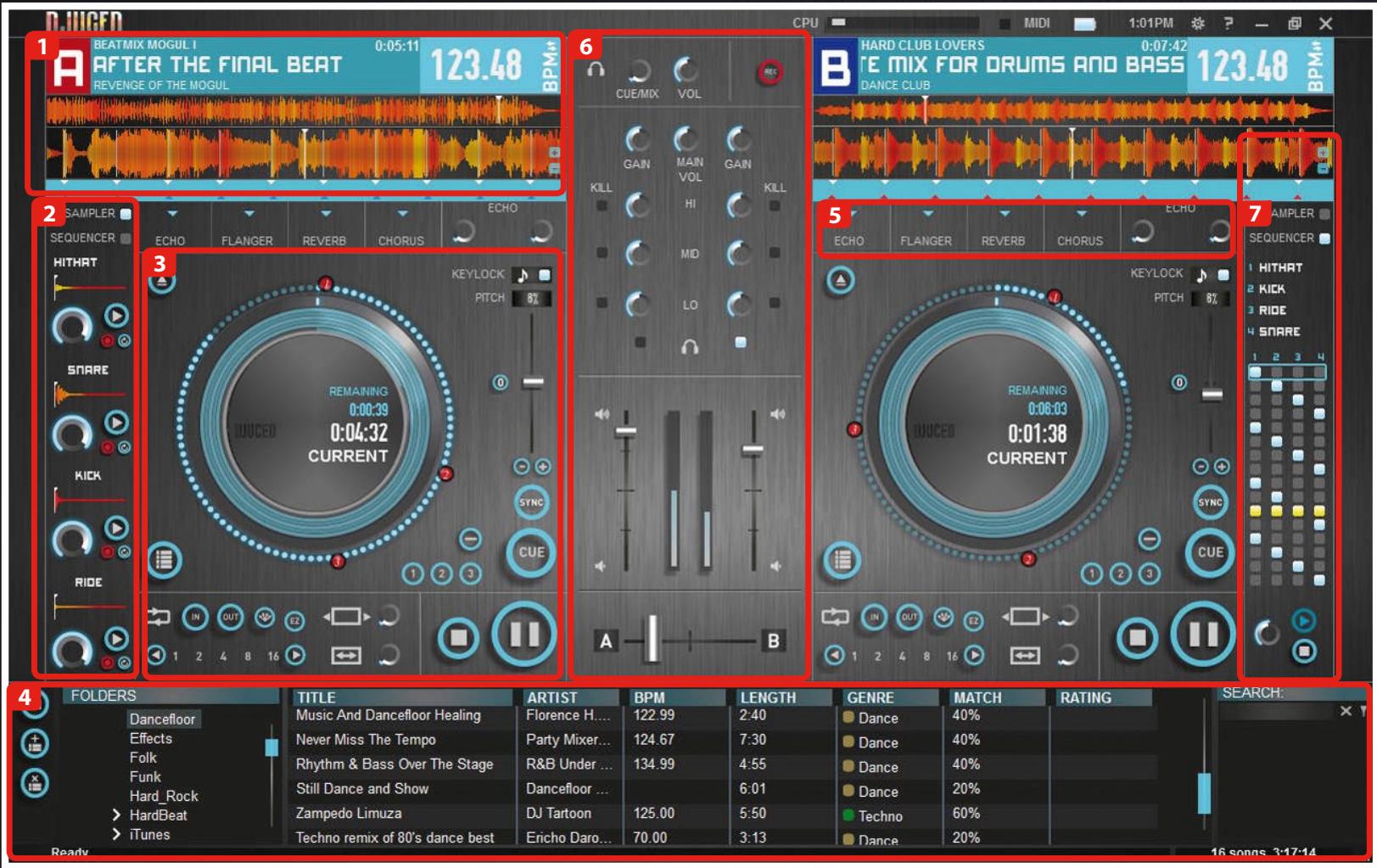Click the crossfader handle between A and B
Image resolution: width=1377 pixels, height=868 pixels.
tap(652, 639)
